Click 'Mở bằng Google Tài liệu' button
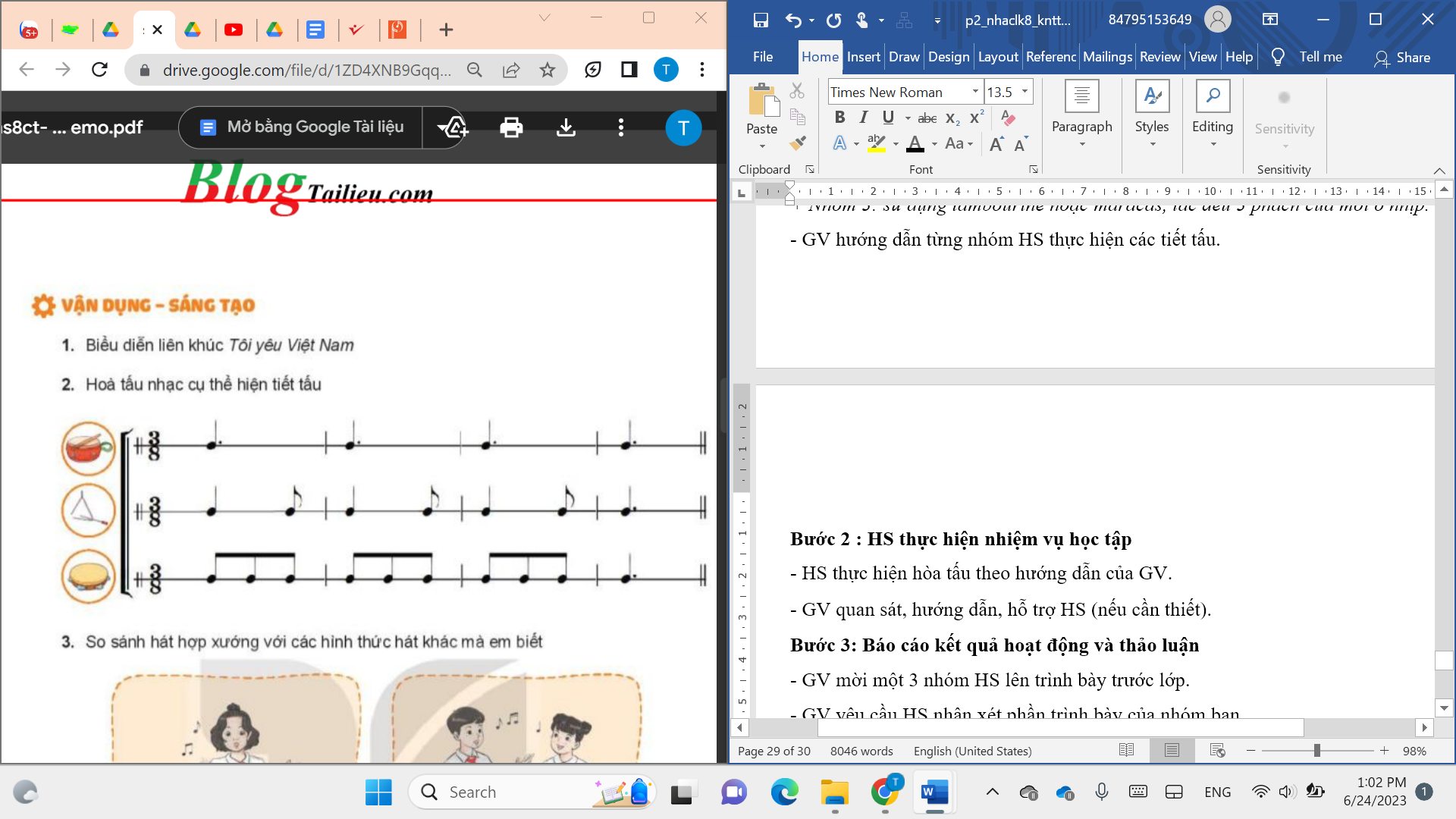The height and width of the screenshot is (819, 1456). click(301, 127)
